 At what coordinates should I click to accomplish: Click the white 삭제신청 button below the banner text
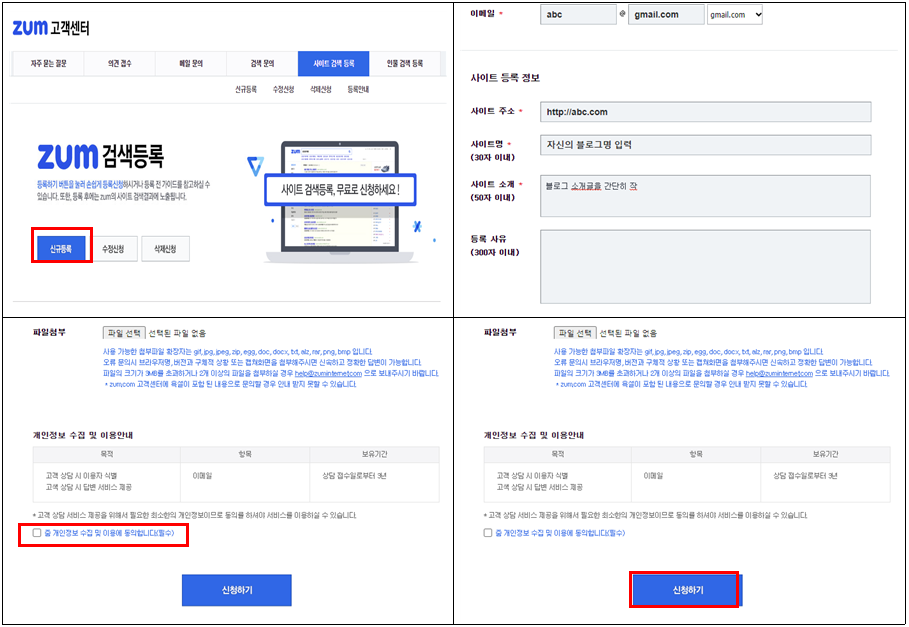point(165,249)
